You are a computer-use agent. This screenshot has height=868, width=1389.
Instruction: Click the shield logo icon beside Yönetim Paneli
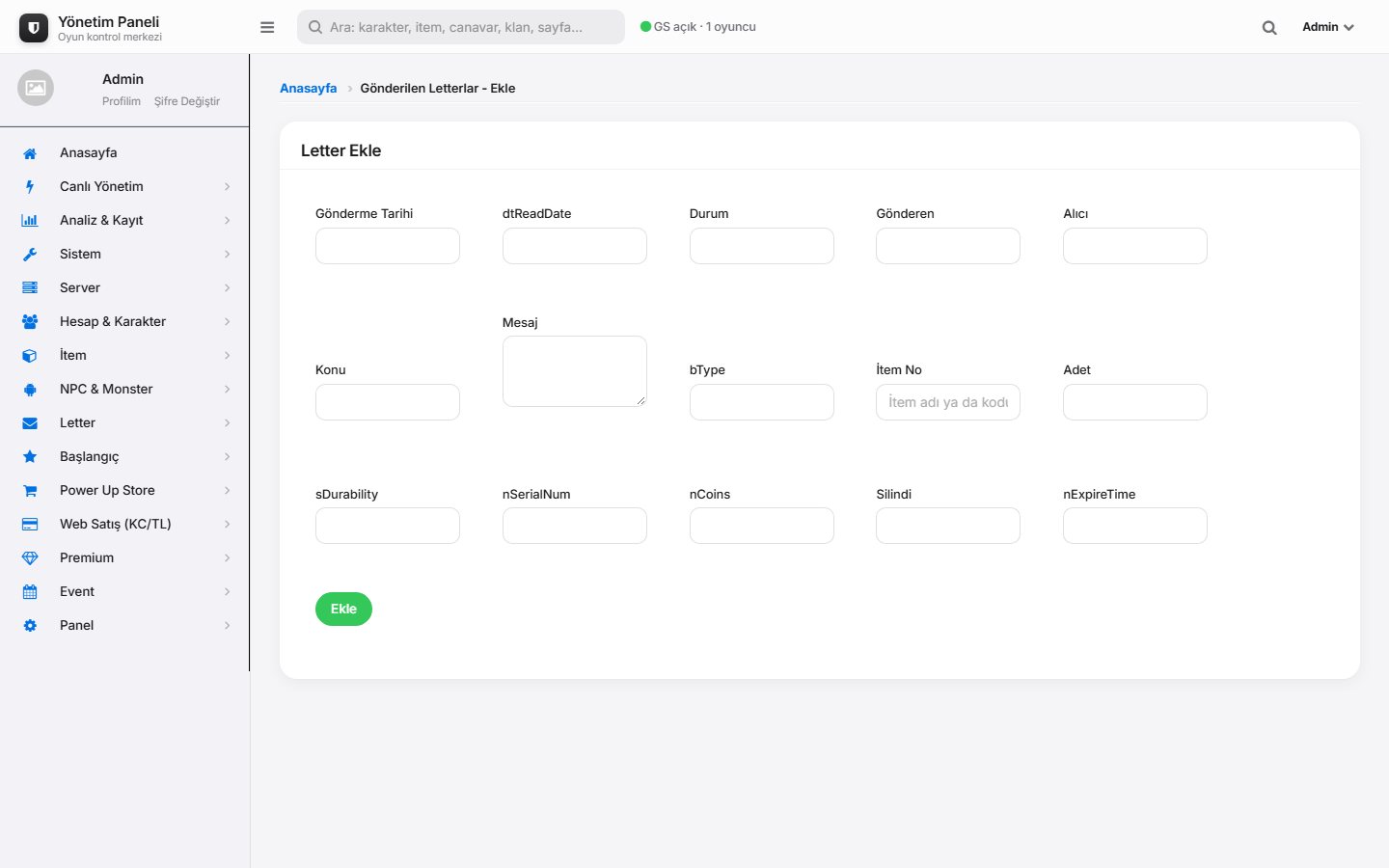click(34, 28)
